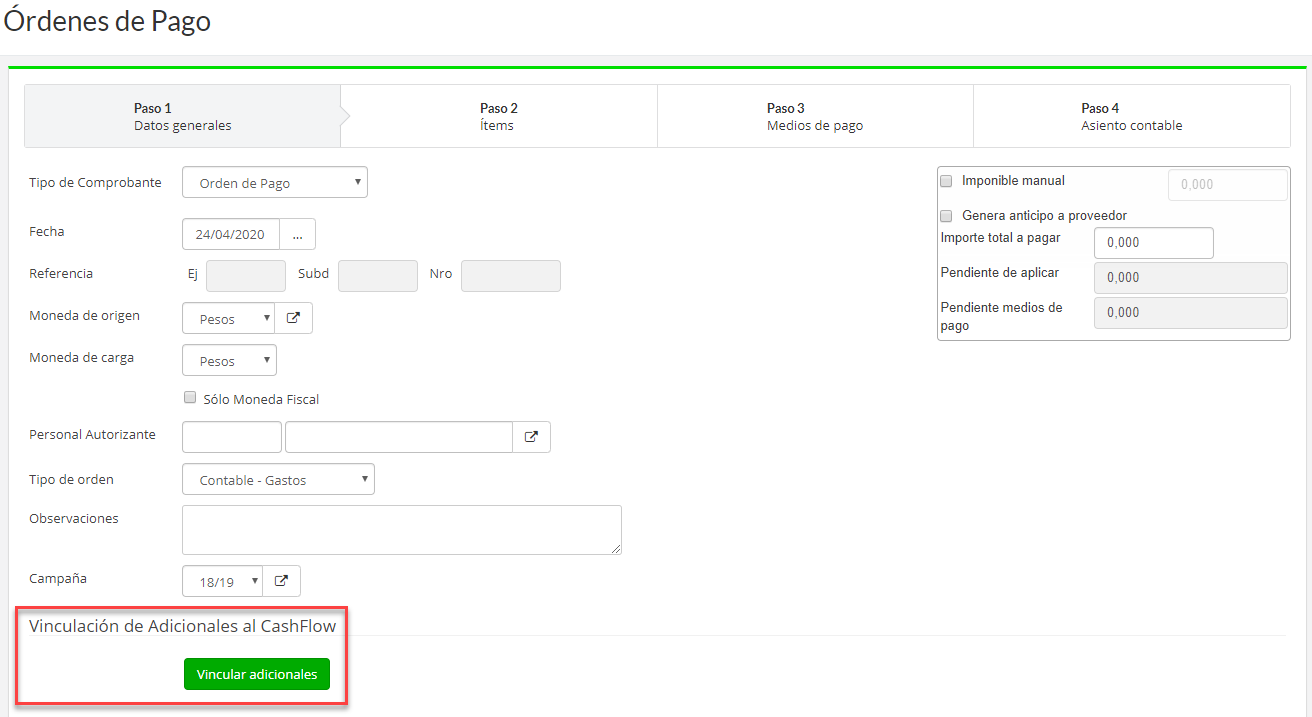Click the Pendiente de aplicar field
Screen dimensions: 1312x717
pyautogui.click(x=1191, y=278)
